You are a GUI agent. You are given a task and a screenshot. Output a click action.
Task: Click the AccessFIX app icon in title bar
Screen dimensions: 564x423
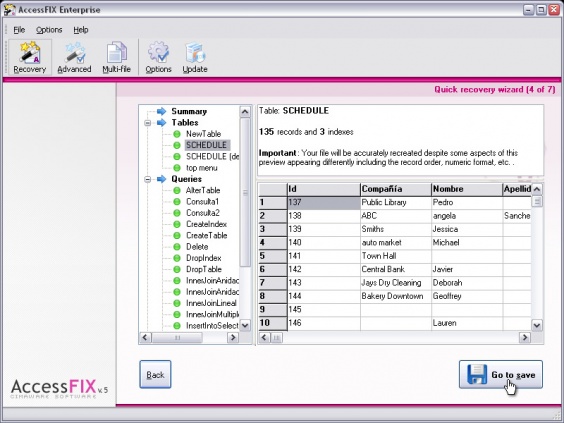point(10,10)
